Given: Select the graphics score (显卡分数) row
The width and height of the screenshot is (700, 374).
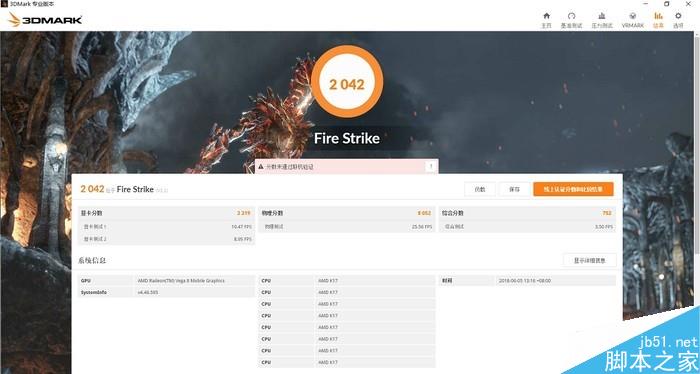Looking at the screenshot, I should [x=166, y=213].
